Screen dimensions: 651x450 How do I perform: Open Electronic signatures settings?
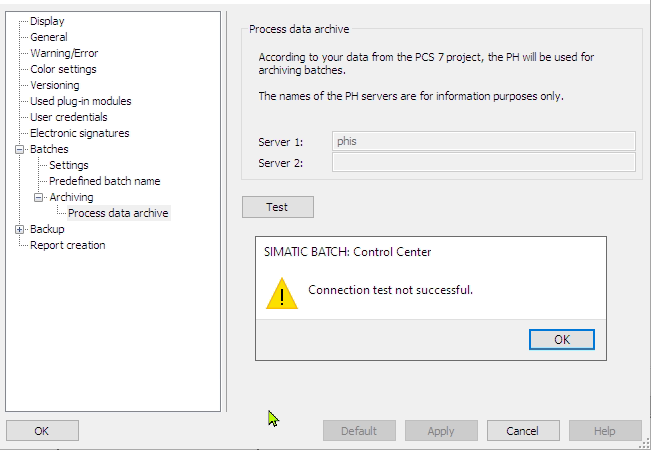(x=79, y=133)
